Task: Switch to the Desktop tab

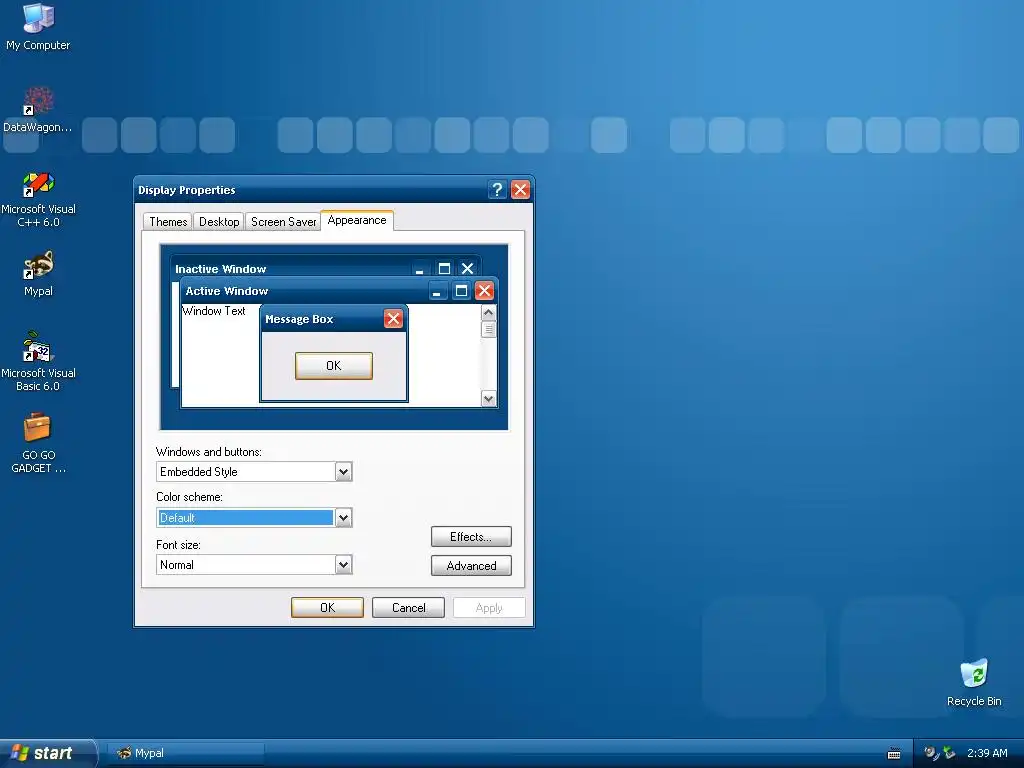Action: coord(219,221)
